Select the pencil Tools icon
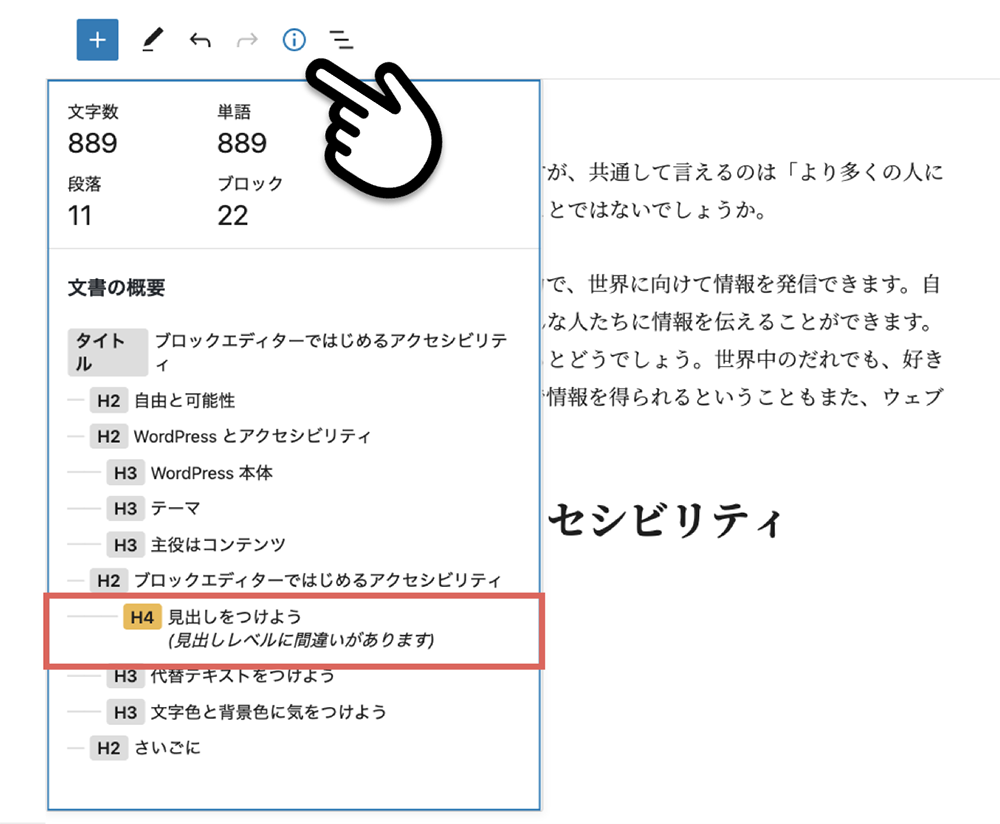This screenshot has height=824, width=1000. (x=152, y=40)
